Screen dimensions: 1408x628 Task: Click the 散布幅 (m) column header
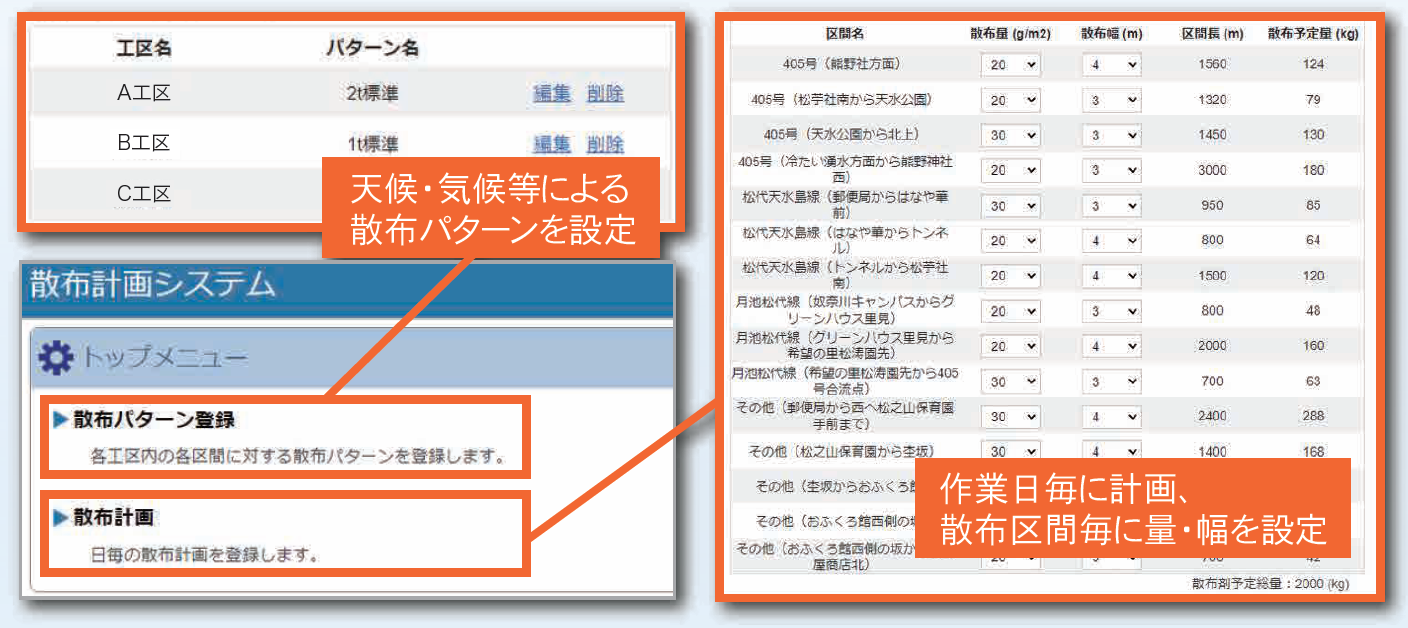coord(1111,34)
